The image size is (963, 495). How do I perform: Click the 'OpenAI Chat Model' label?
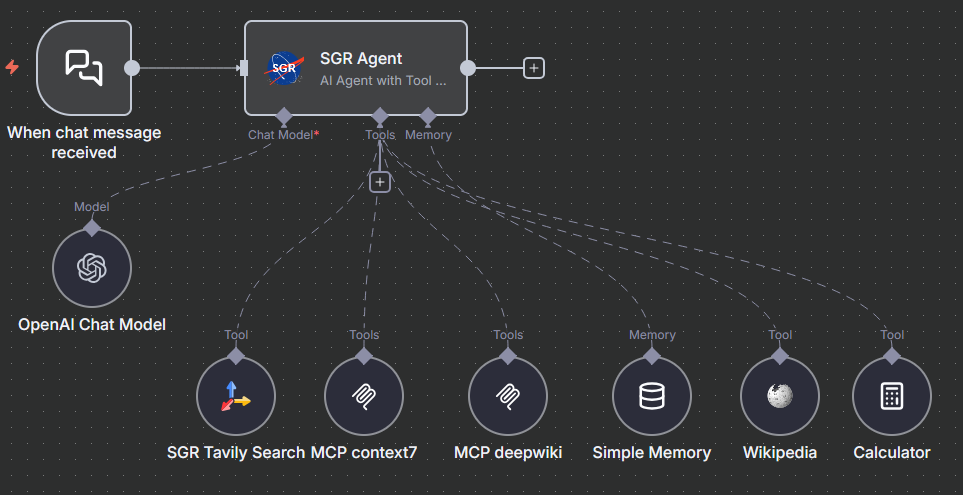pos(92,324)
